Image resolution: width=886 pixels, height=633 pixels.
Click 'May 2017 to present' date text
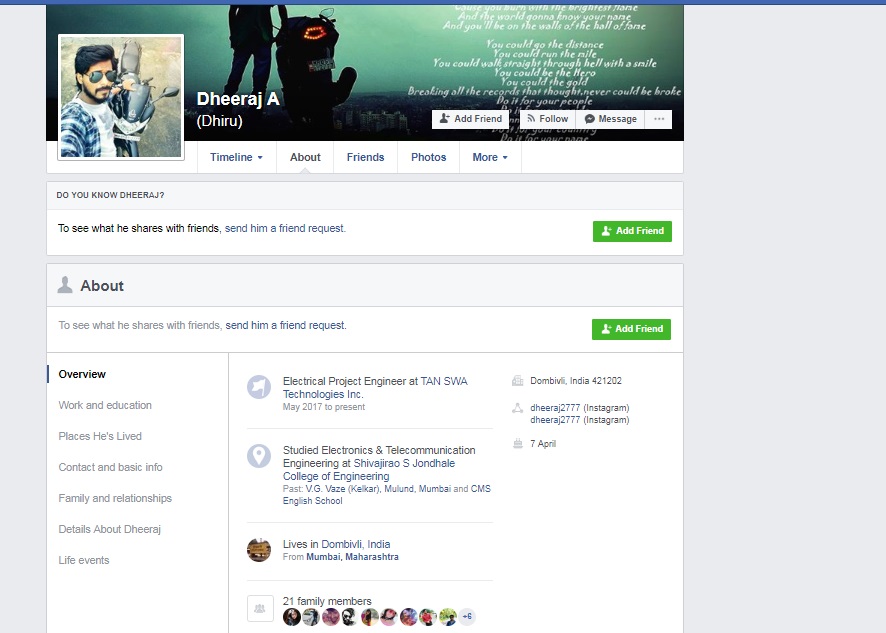pos(324,407)
